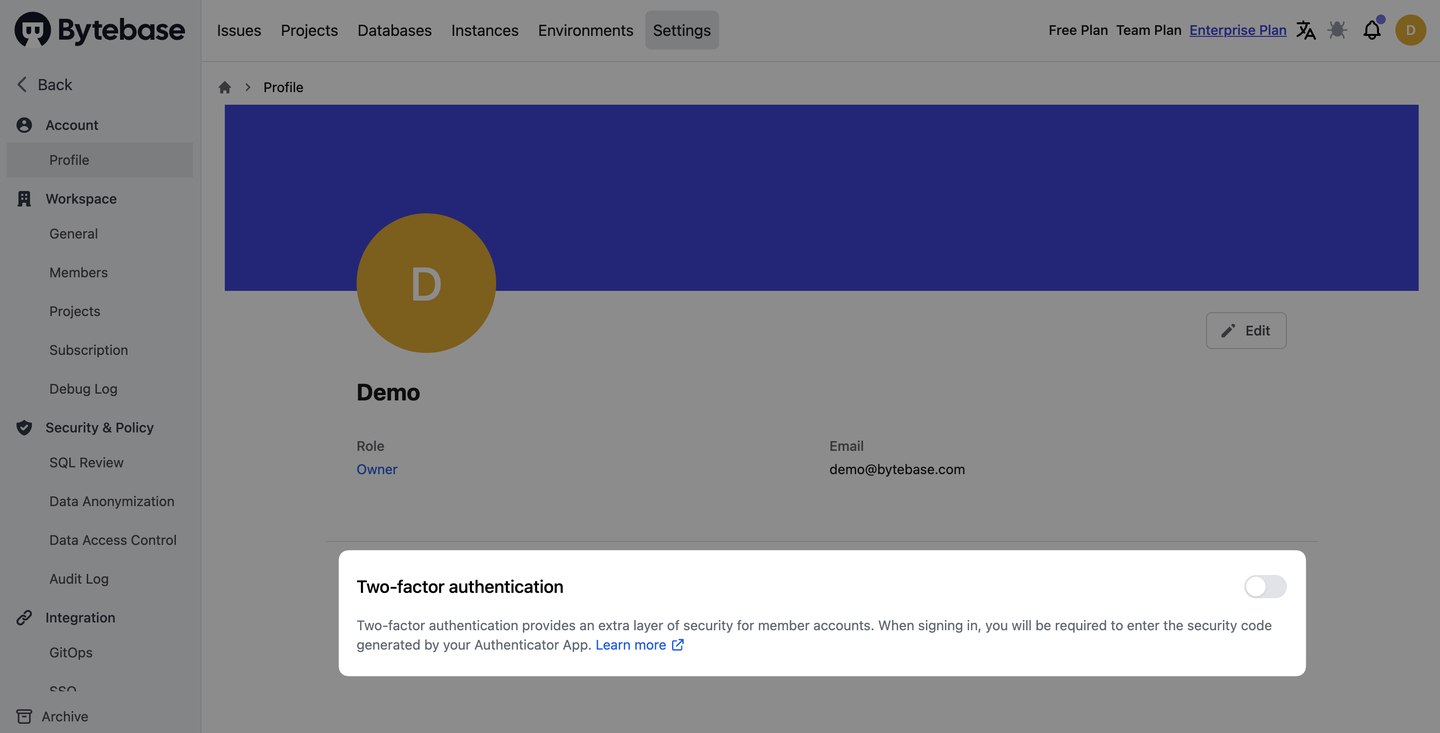Viewport: 1440px width, 733px height.
Task: Open the Issues menu item
Action: pyautogui.click(x=238, y=30)
